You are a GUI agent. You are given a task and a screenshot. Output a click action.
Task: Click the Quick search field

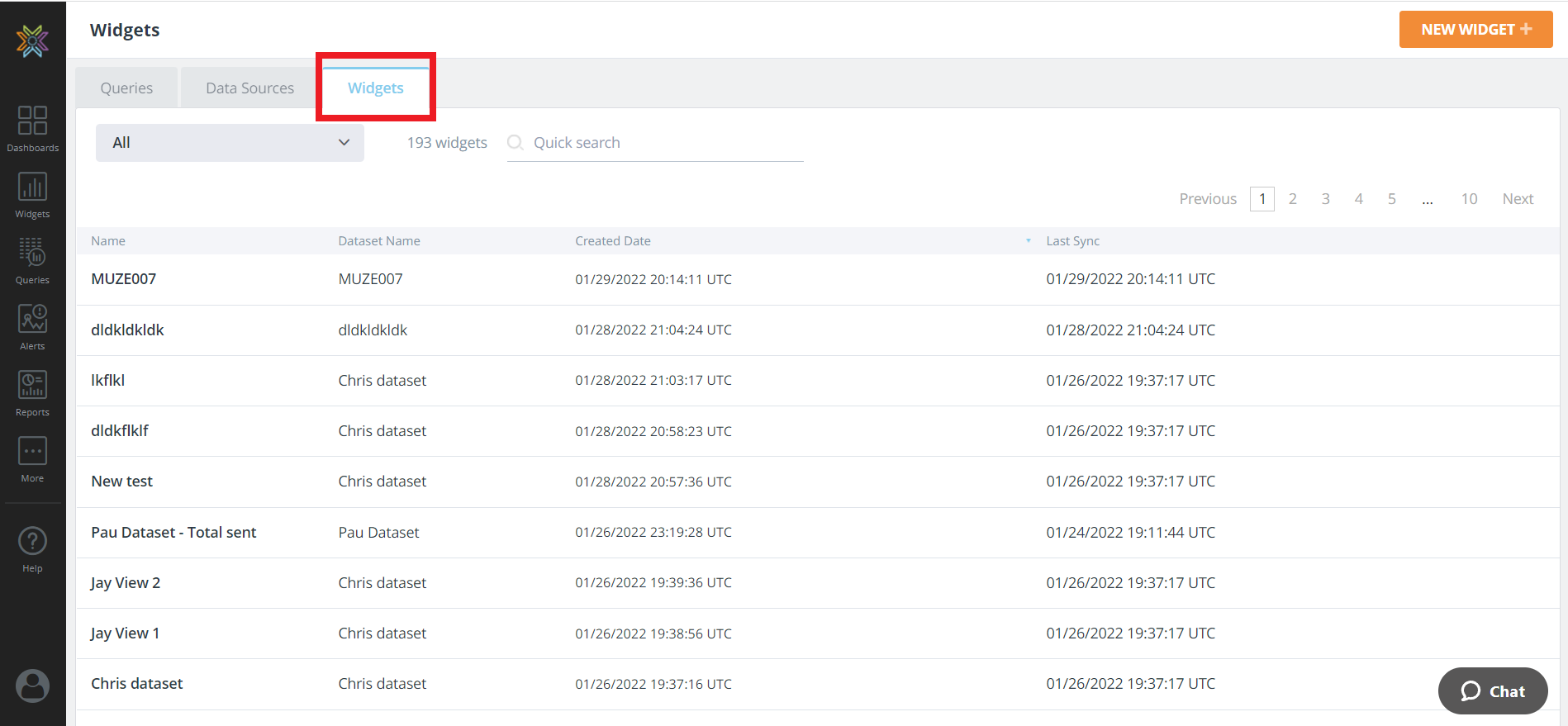661,143
